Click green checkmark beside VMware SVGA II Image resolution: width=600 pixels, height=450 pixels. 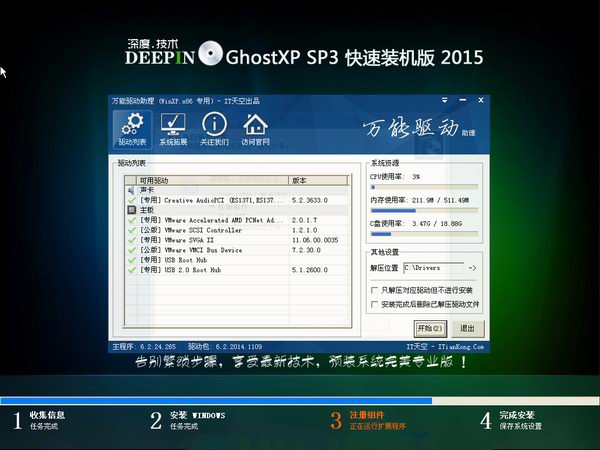(132, 240)
